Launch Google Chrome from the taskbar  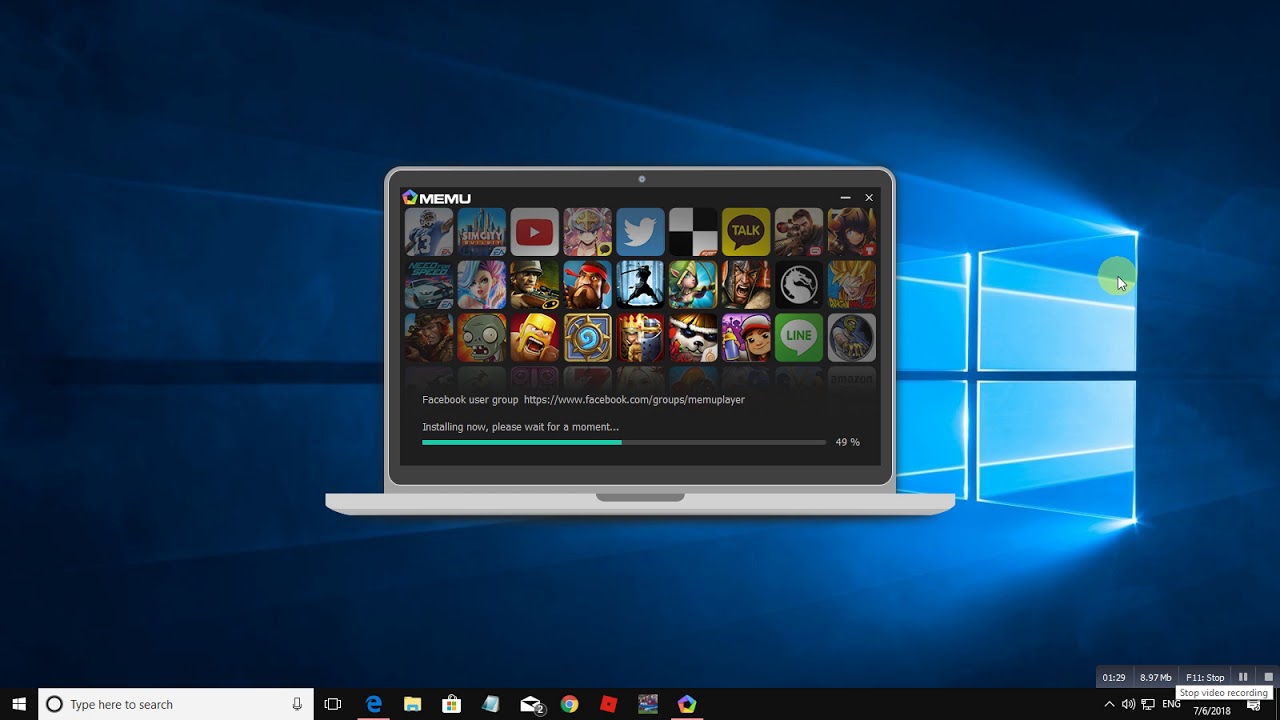[x=569, y=704]
